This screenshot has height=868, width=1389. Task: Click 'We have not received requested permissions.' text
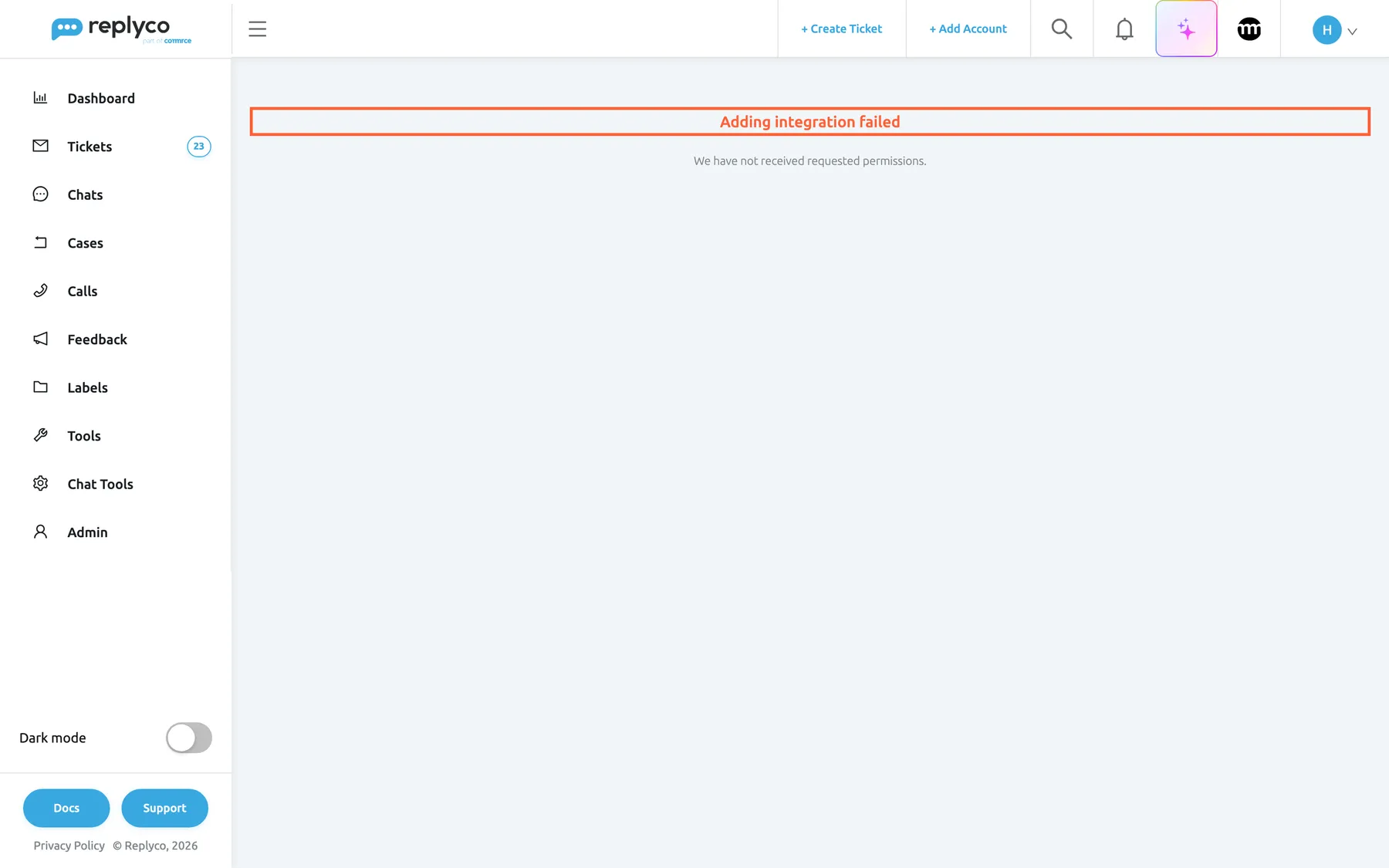pyautogui.click(x=809, y=161)
